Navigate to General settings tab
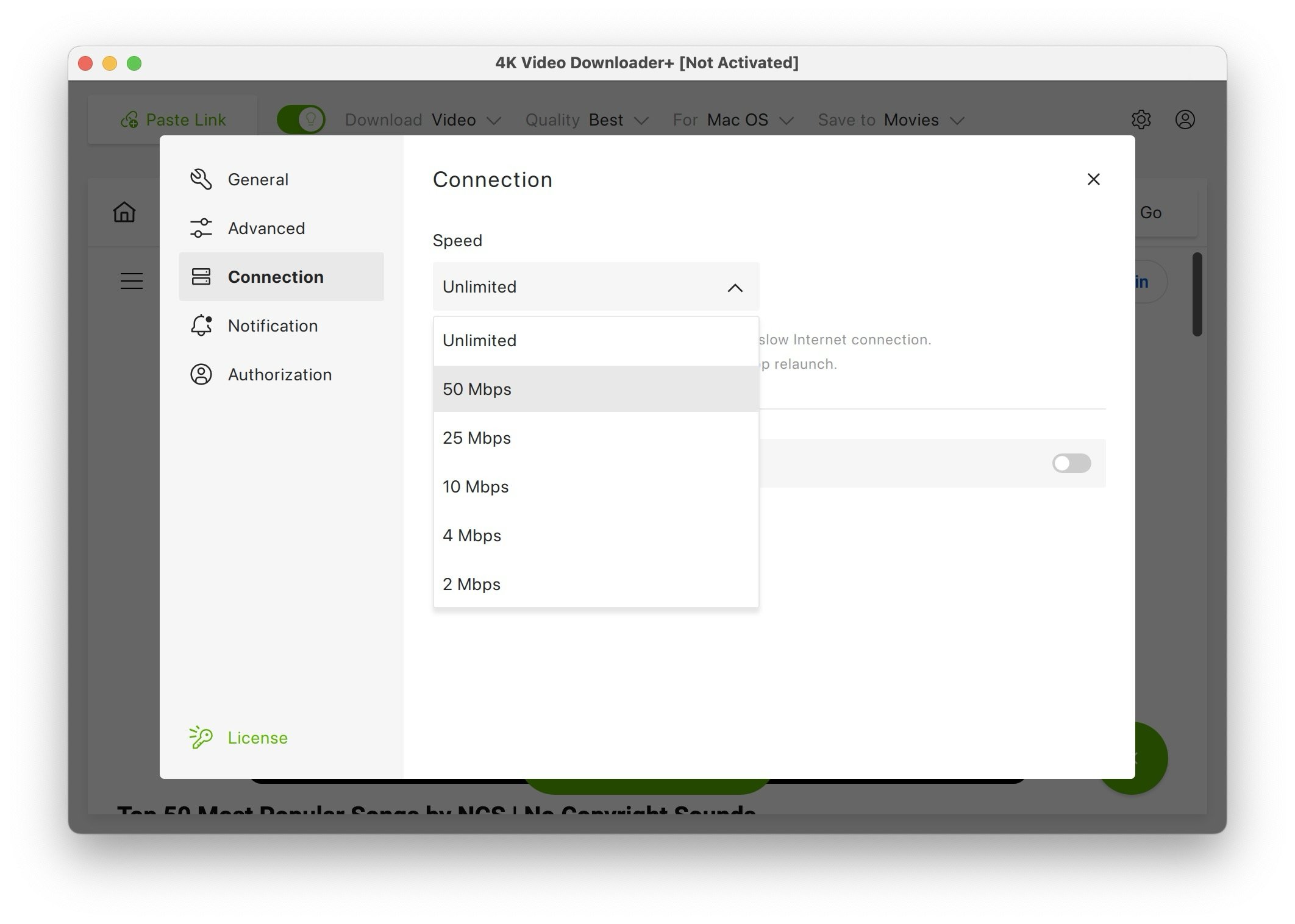The width and height of the screenshot is (1295, 924). click(258, 179)
